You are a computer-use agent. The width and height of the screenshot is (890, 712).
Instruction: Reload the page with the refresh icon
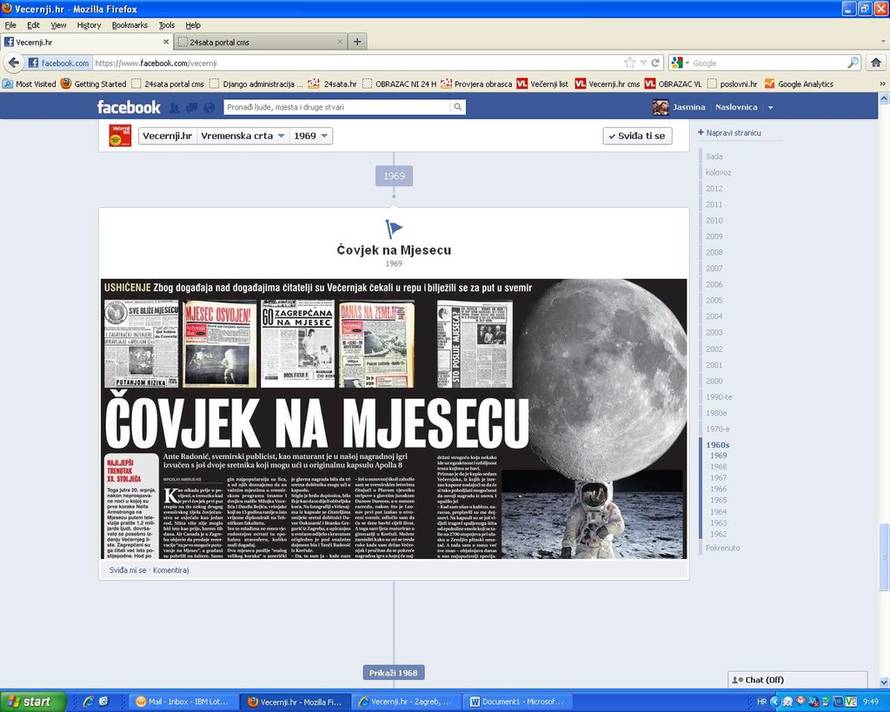(656, 62)
